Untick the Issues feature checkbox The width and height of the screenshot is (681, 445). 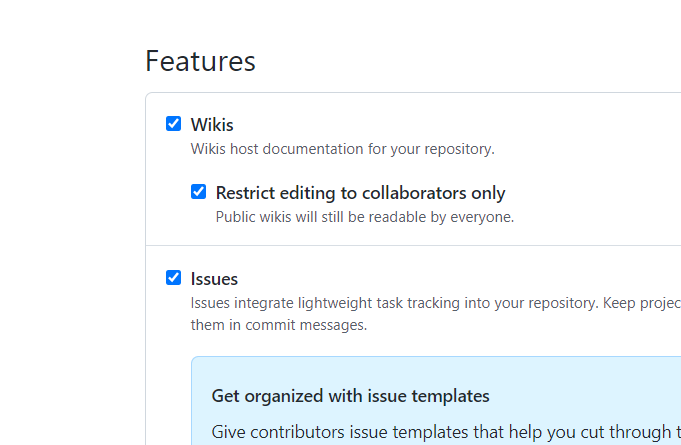pos(174,278)
